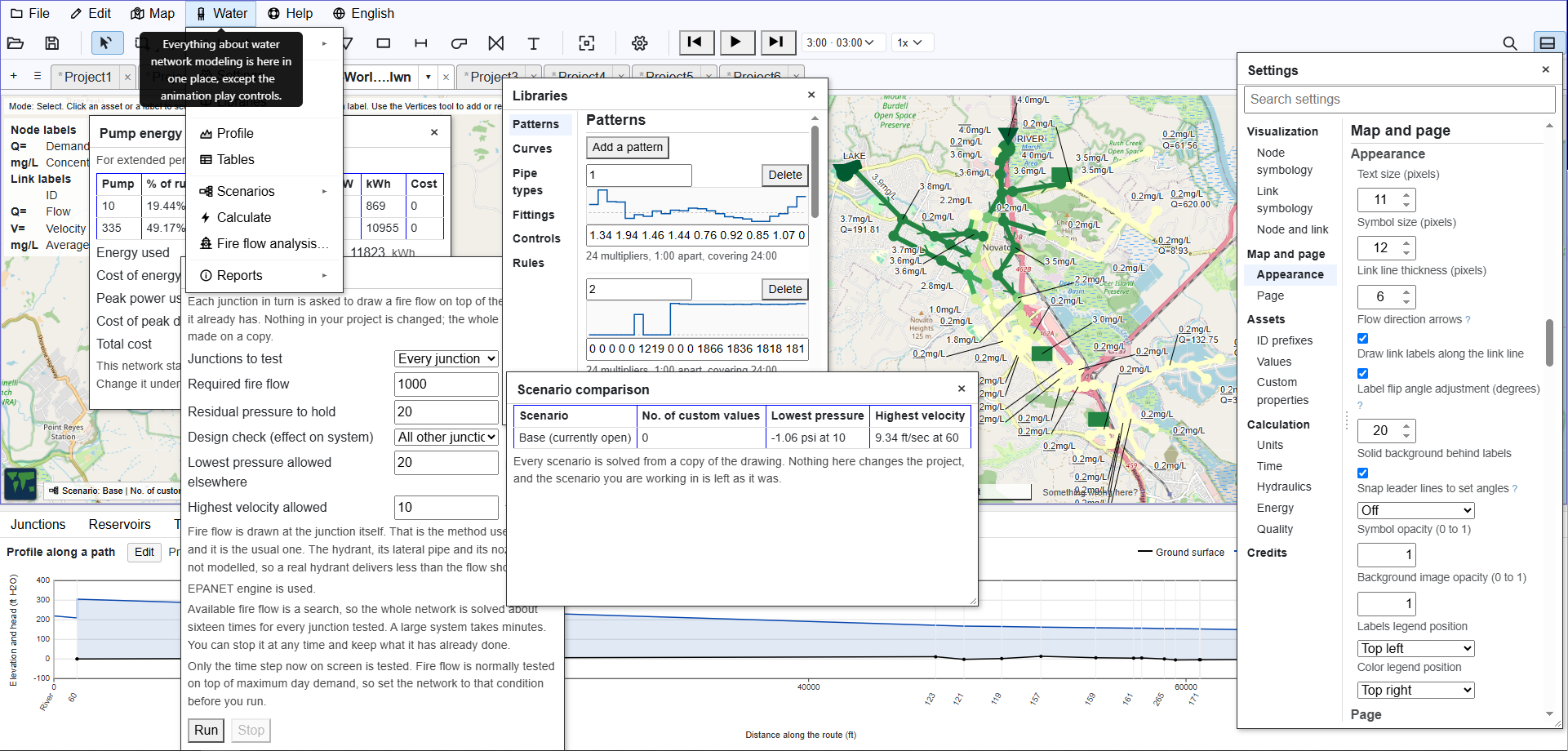Image resolution: width=1568 pixels, height=751 pixels.
Task: Zoom to fit with the focus icon
Action: click(586, 43)
